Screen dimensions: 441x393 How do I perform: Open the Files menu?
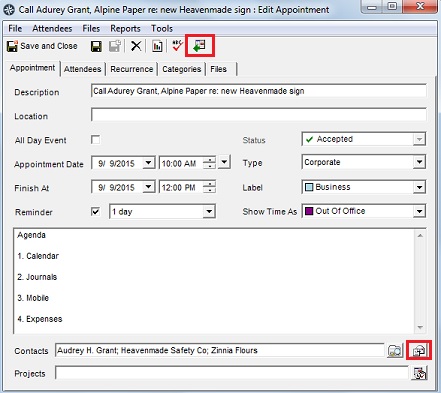pyautogui.click(x=91, y=29)
